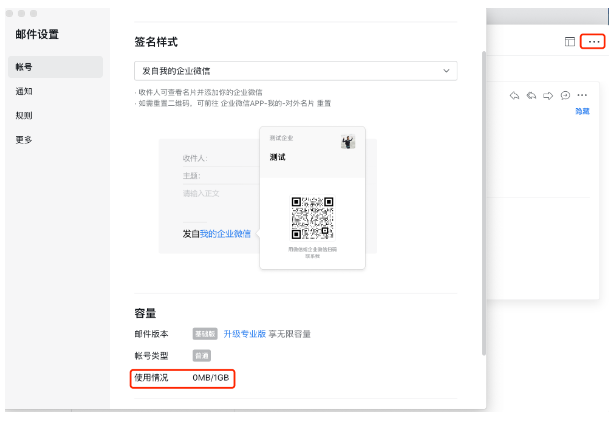Open the message's three-dot more menu
This screenshot has width=612, height=443.
[582, 95]
